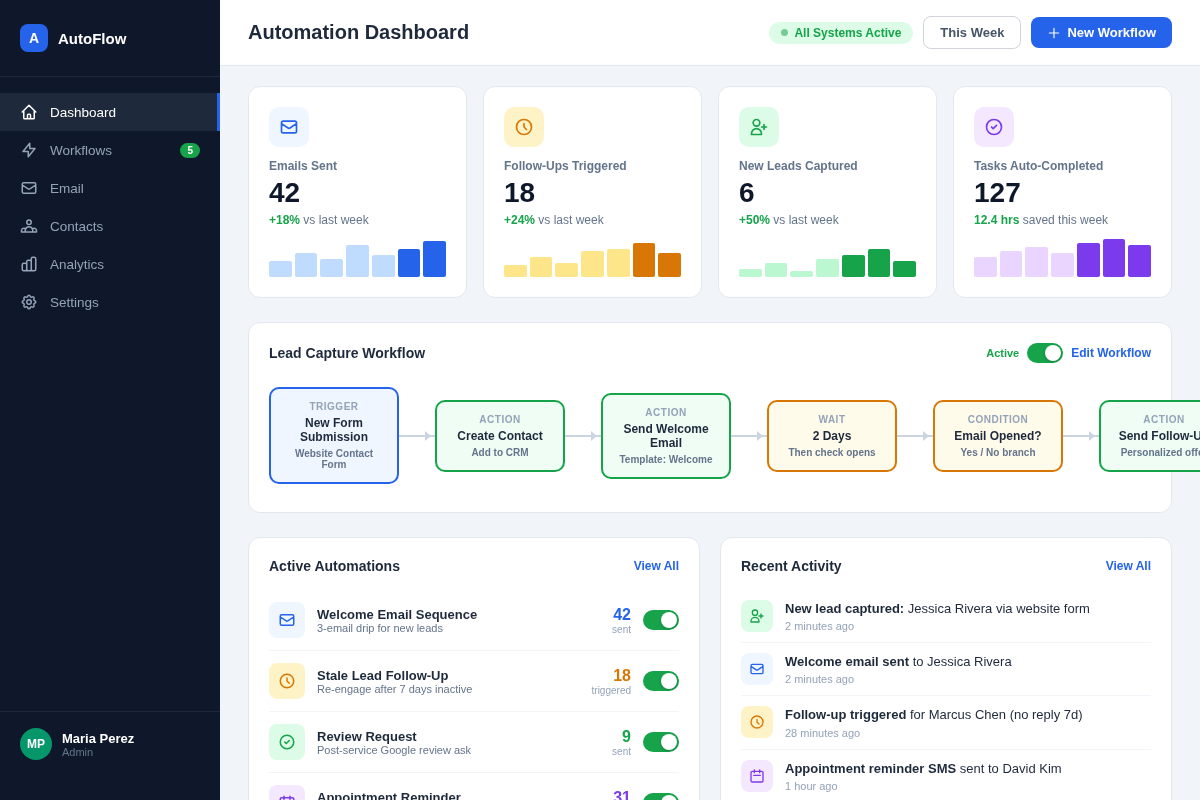This screenshot has height=800, width=1200.
Task: Click the Follow-Ups Triggered clock icon
Action: coord(524,127)
